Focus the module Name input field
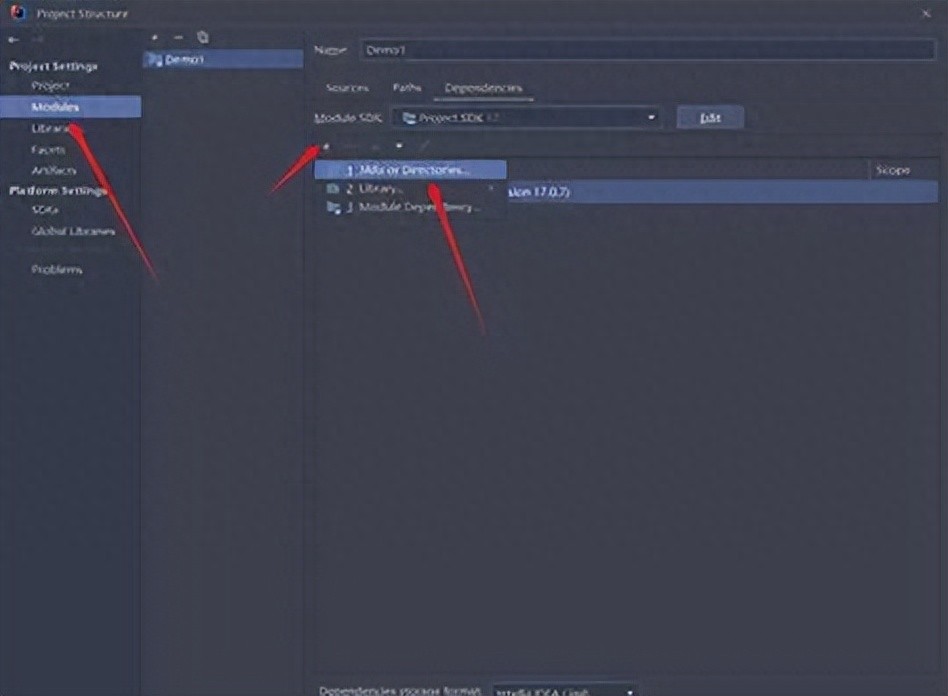Image resolution: width=948 pixels, height=696 pixels. point(647,50)
